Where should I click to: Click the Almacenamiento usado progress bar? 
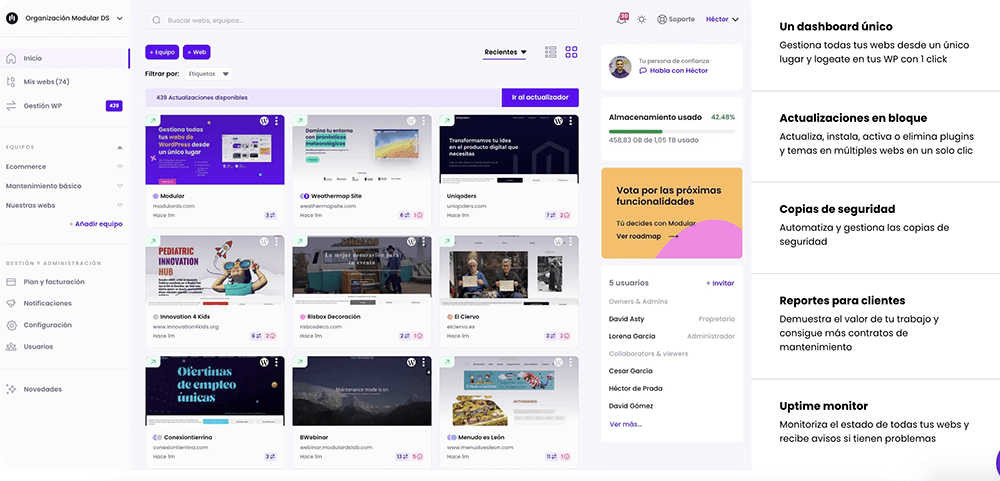672,131
